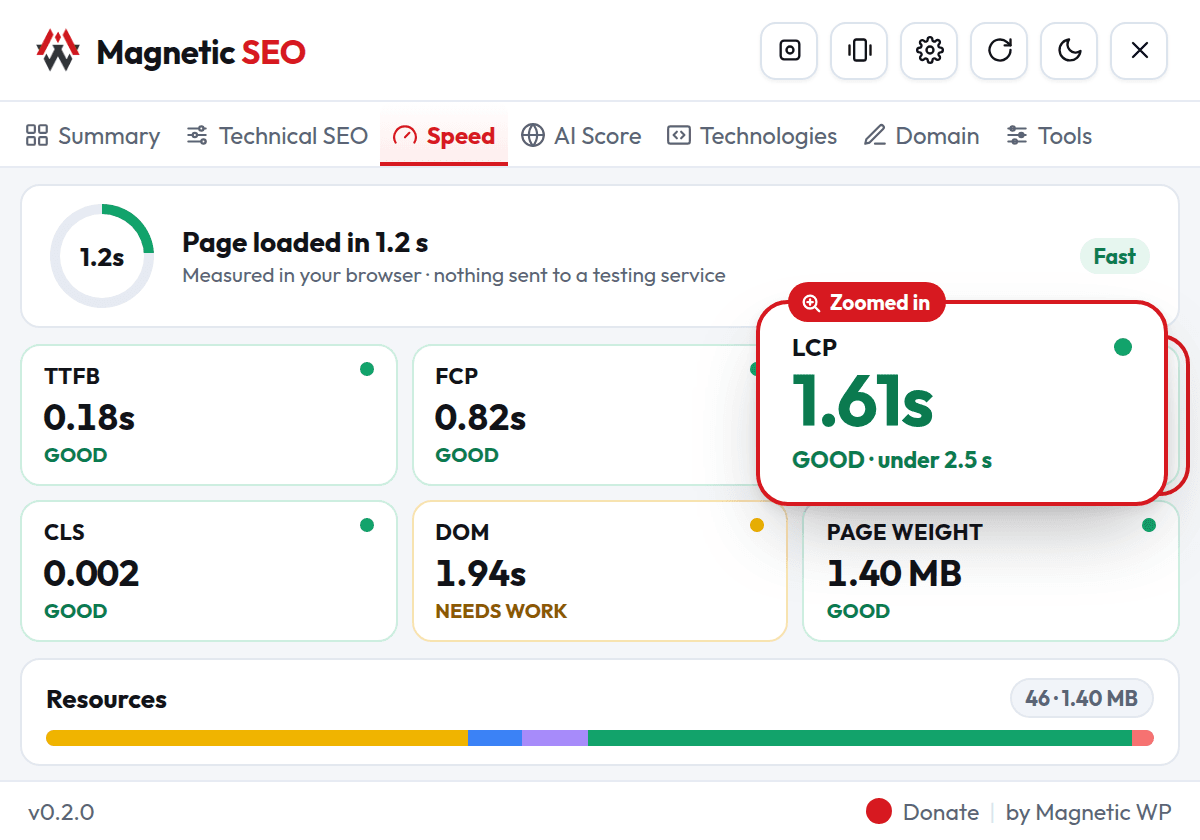Click the red Donate circle icon

tap(879, 812)
